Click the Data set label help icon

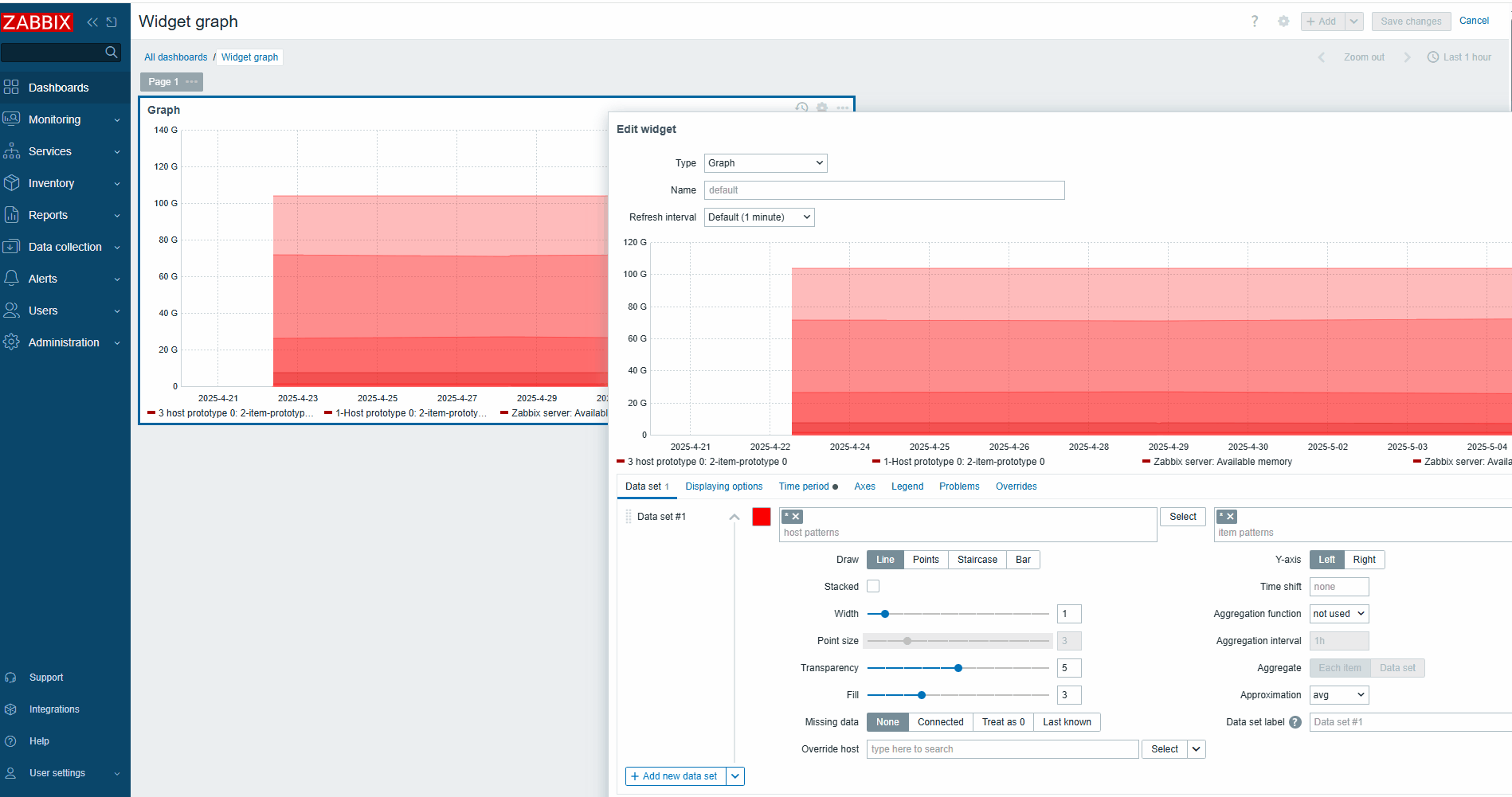pyautogui.click(x=1295, y=722)
